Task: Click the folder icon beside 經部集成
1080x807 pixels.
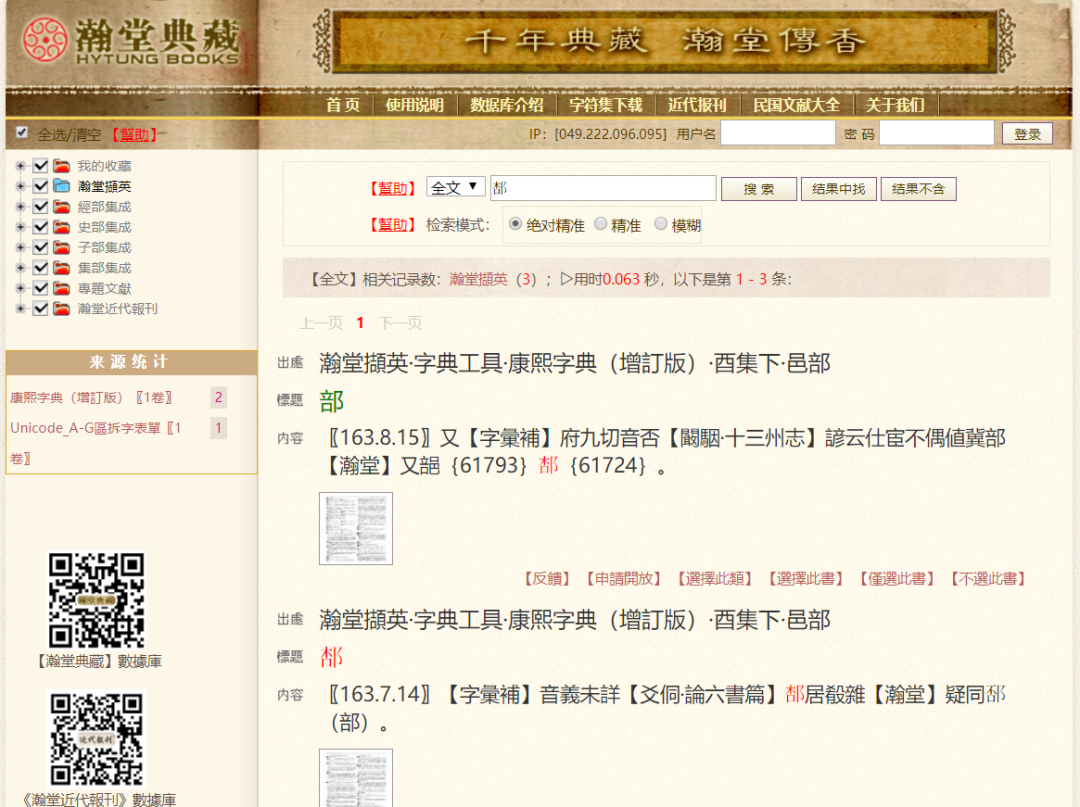Action: [x=61, y=207]
